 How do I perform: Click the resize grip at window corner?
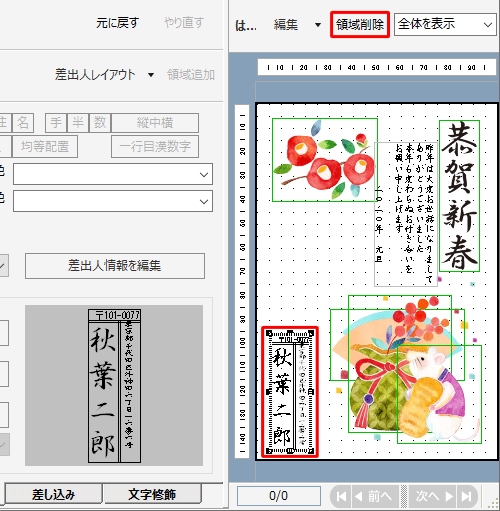[x=493, y=503]
